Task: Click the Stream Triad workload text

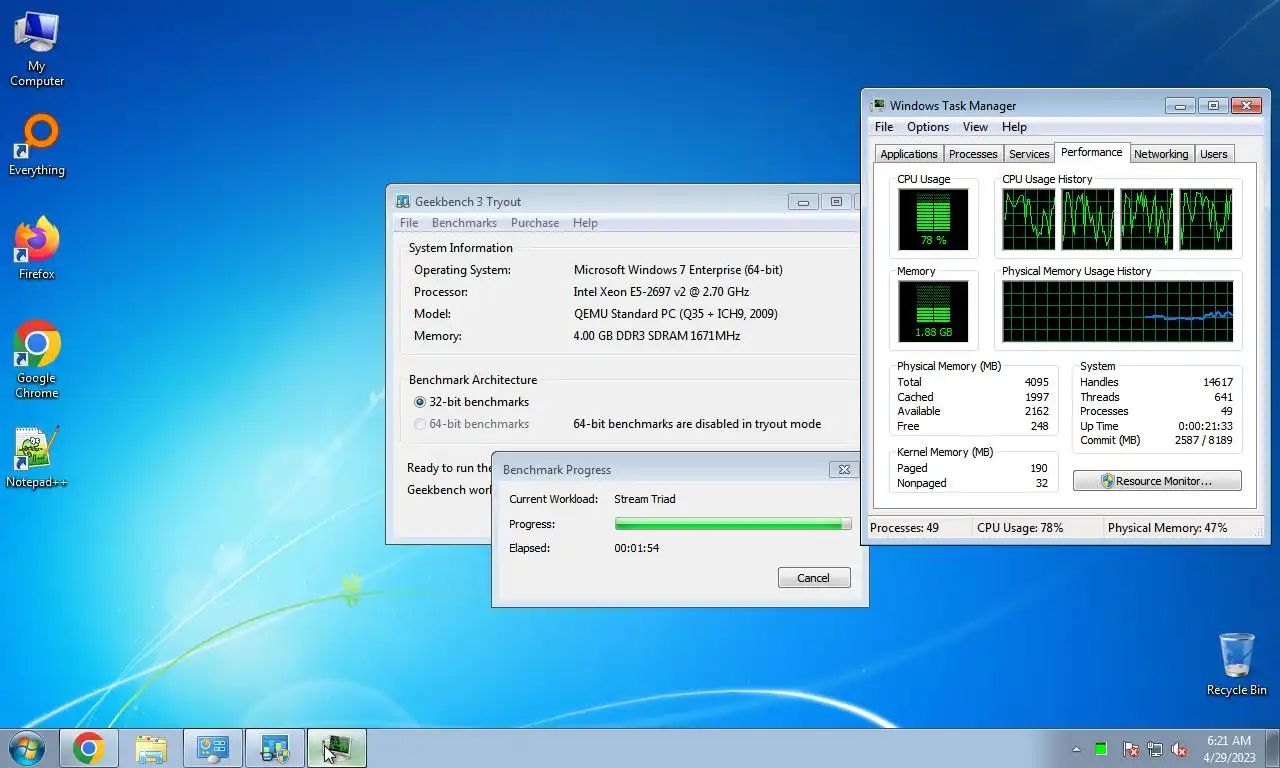Action: tap(644, 499)
